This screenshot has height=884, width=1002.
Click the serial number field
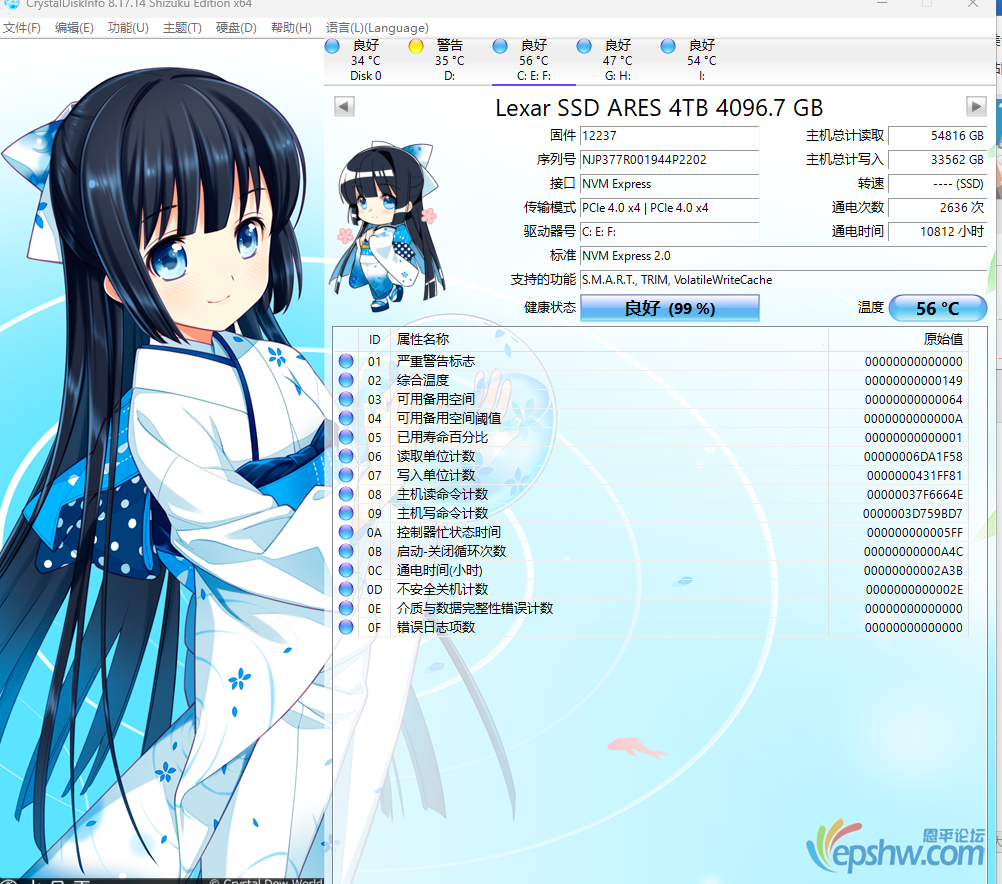pyautogui.click(x=668, y=159)
